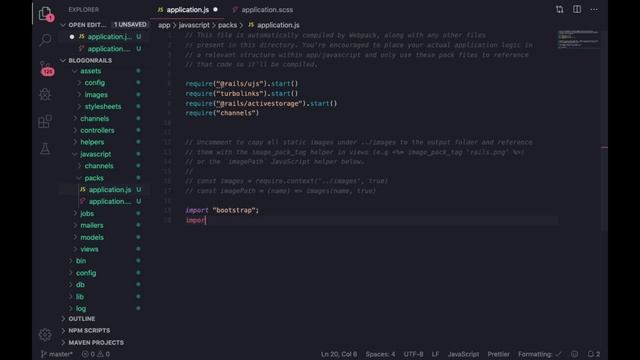Open the Search view in activity bar
Viewport: 640px width, 360px height.
(x=45, y=40)
